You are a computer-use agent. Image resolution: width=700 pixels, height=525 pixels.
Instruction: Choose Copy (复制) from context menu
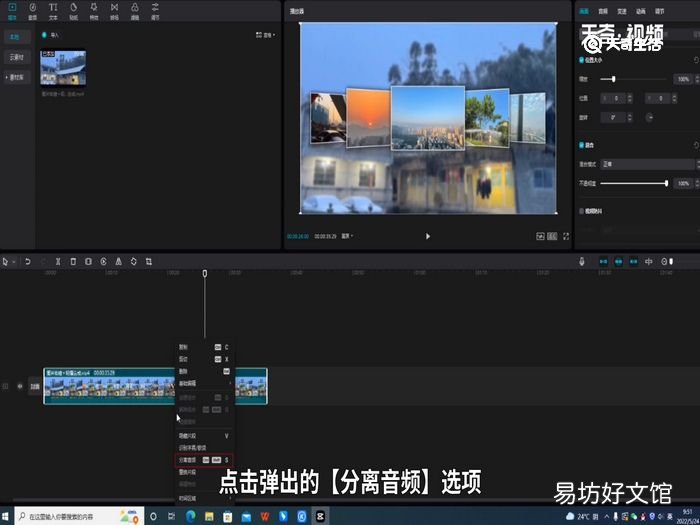coord(204,347)
